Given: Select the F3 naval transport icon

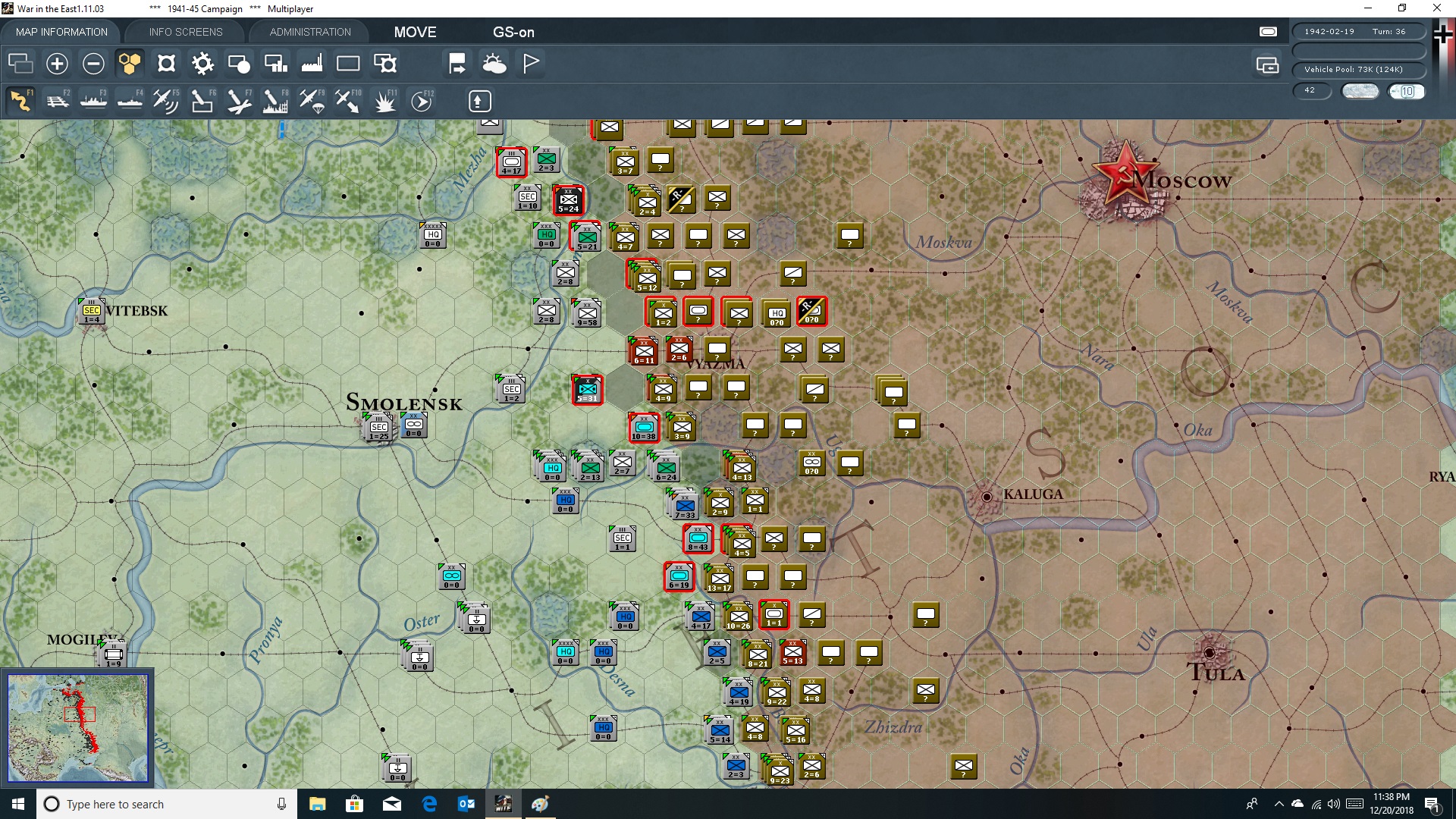Looking at the screenshot, I should pyautogui.click(x=93, y=101).
